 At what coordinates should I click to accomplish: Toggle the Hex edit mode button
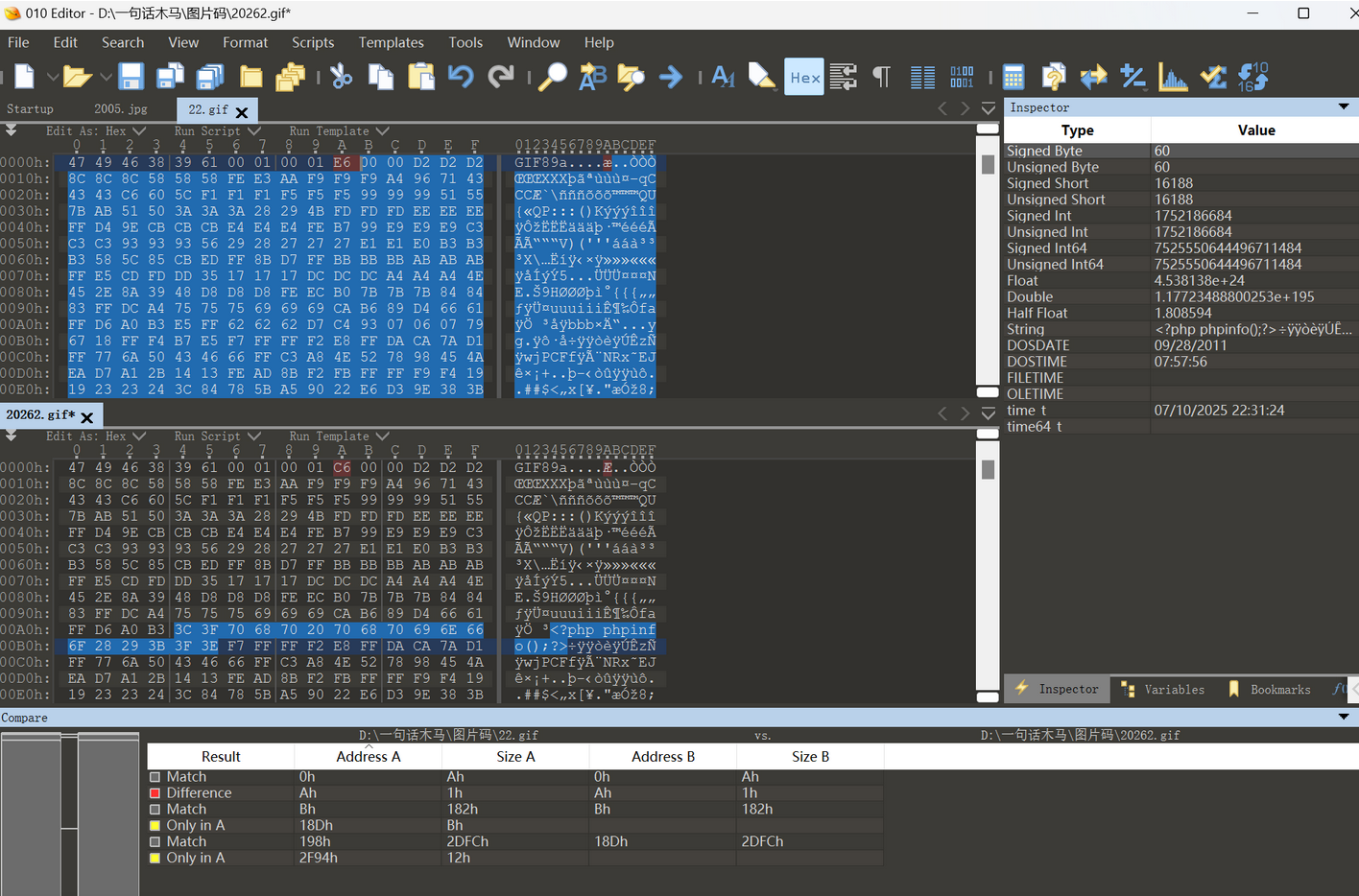[804, 77]
